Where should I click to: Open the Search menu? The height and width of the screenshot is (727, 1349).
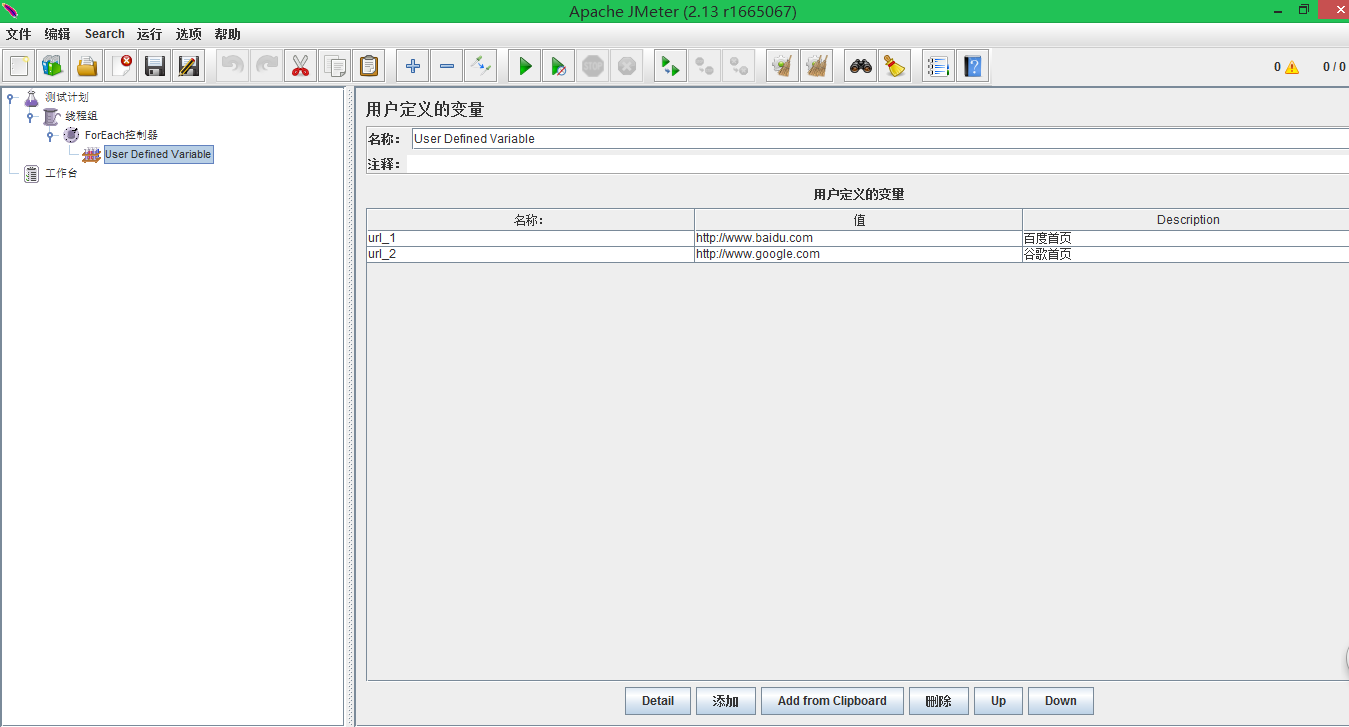click(105, 34)
